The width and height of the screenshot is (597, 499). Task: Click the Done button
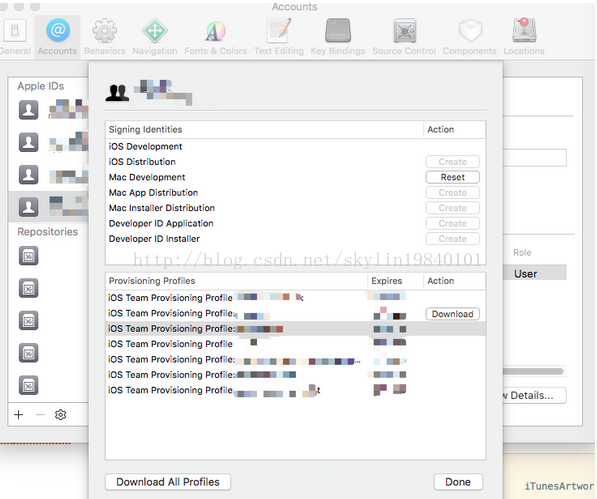(458, 482)
